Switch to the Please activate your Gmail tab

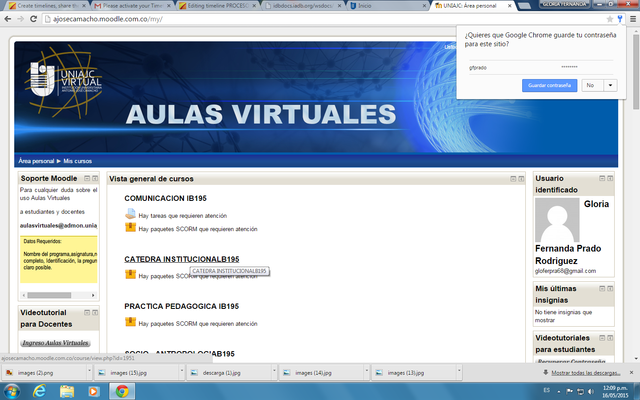[133, 6]
